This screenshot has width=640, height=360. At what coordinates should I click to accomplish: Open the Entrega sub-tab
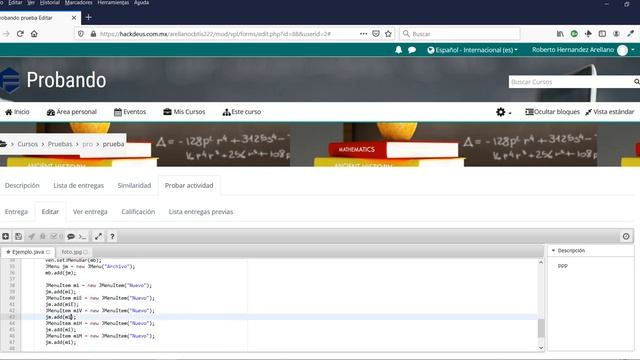16,212
